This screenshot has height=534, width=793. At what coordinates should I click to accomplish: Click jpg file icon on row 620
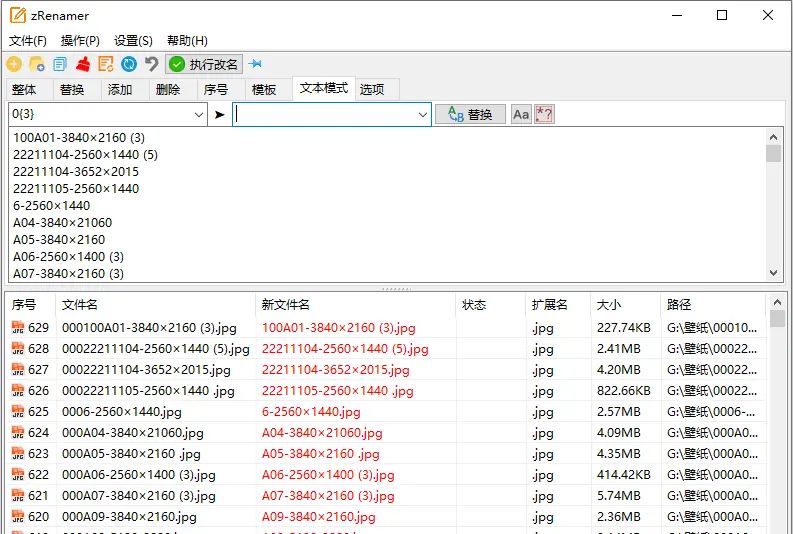click(x=18, y=516)
